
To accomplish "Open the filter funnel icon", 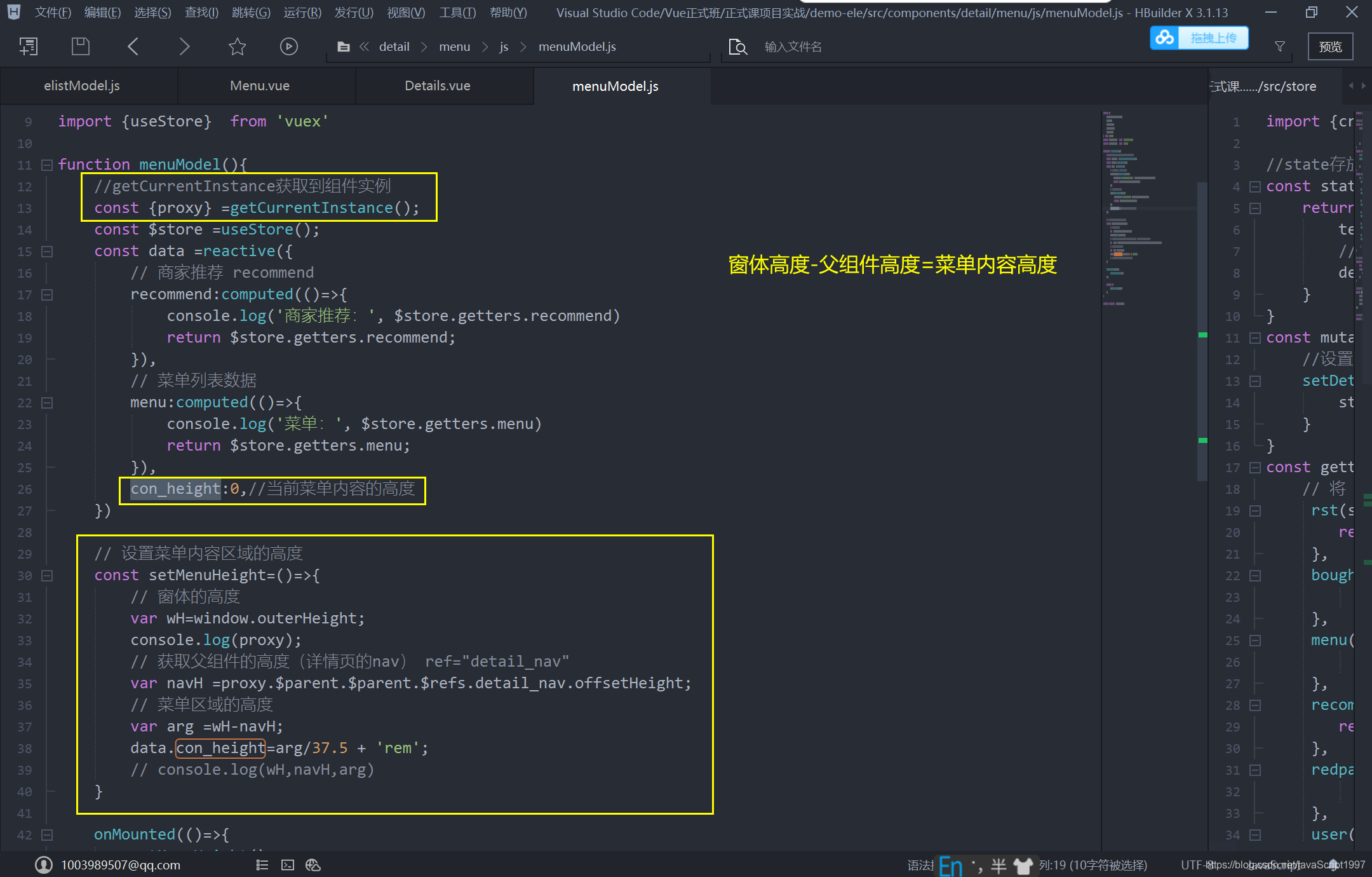I will pos(1280,46).
